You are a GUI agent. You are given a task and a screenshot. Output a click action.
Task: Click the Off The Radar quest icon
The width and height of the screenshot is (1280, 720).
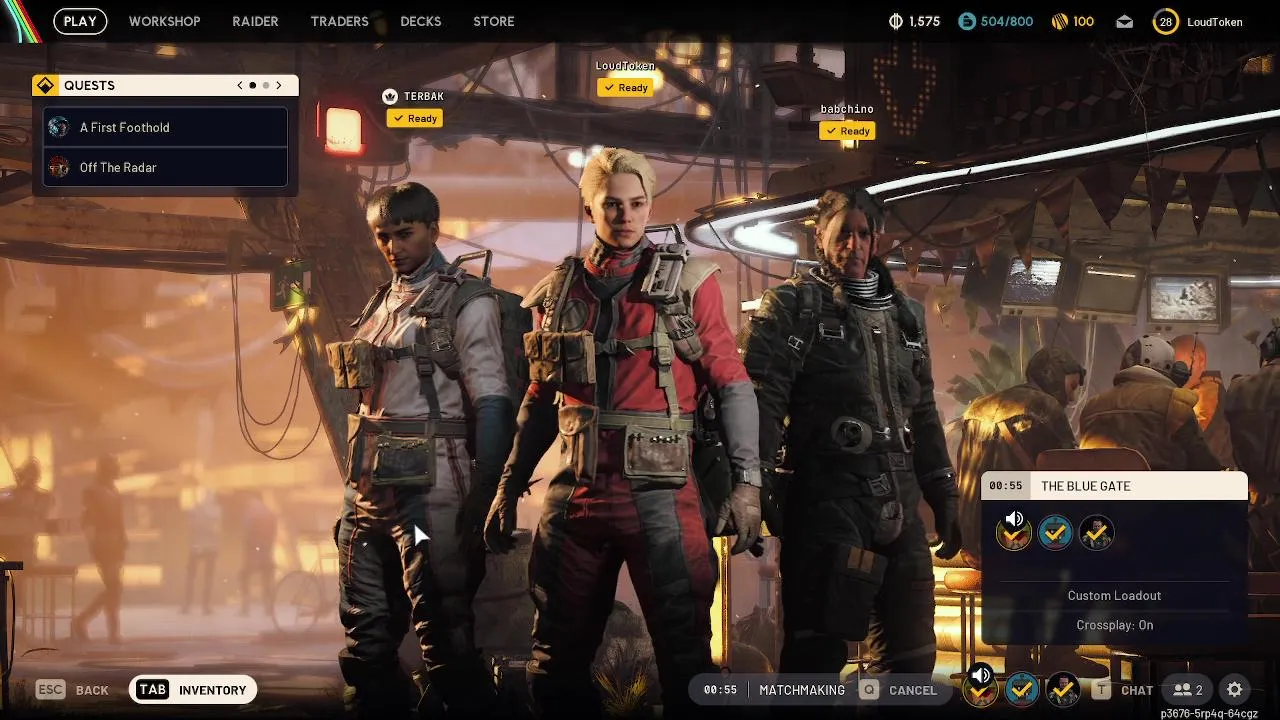(59, 167)
